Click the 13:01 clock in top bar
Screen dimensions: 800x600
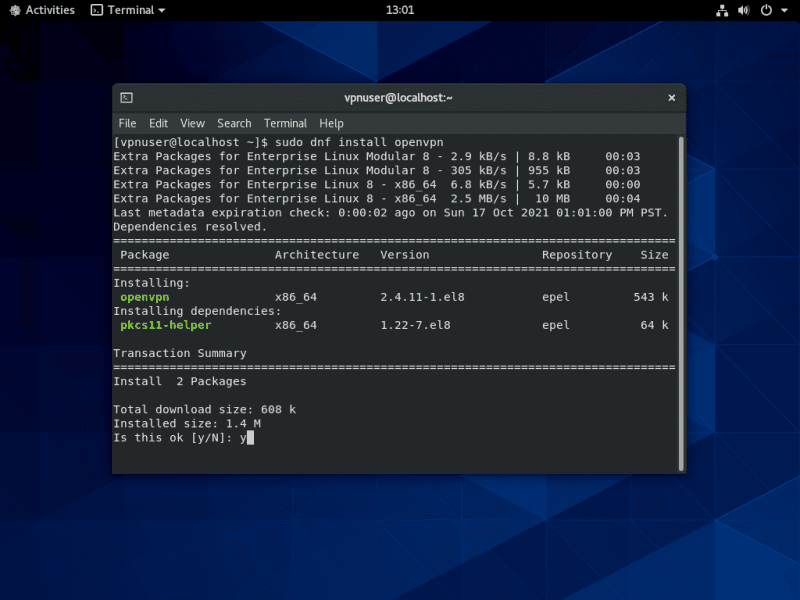400,10
